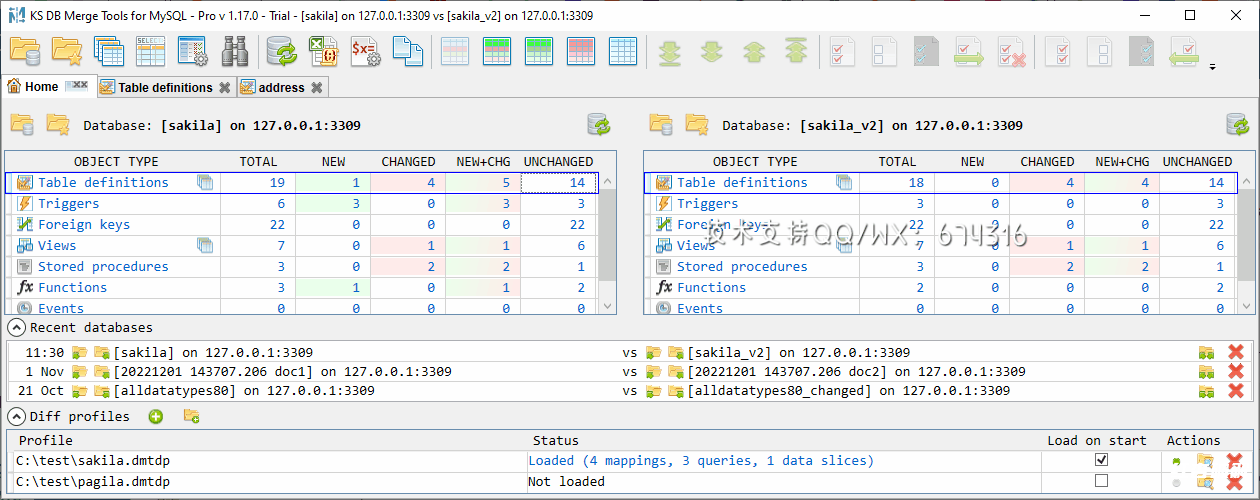Toggle uncheck all right items icon
The image size is (1260, 500).
click(1100, 50)
